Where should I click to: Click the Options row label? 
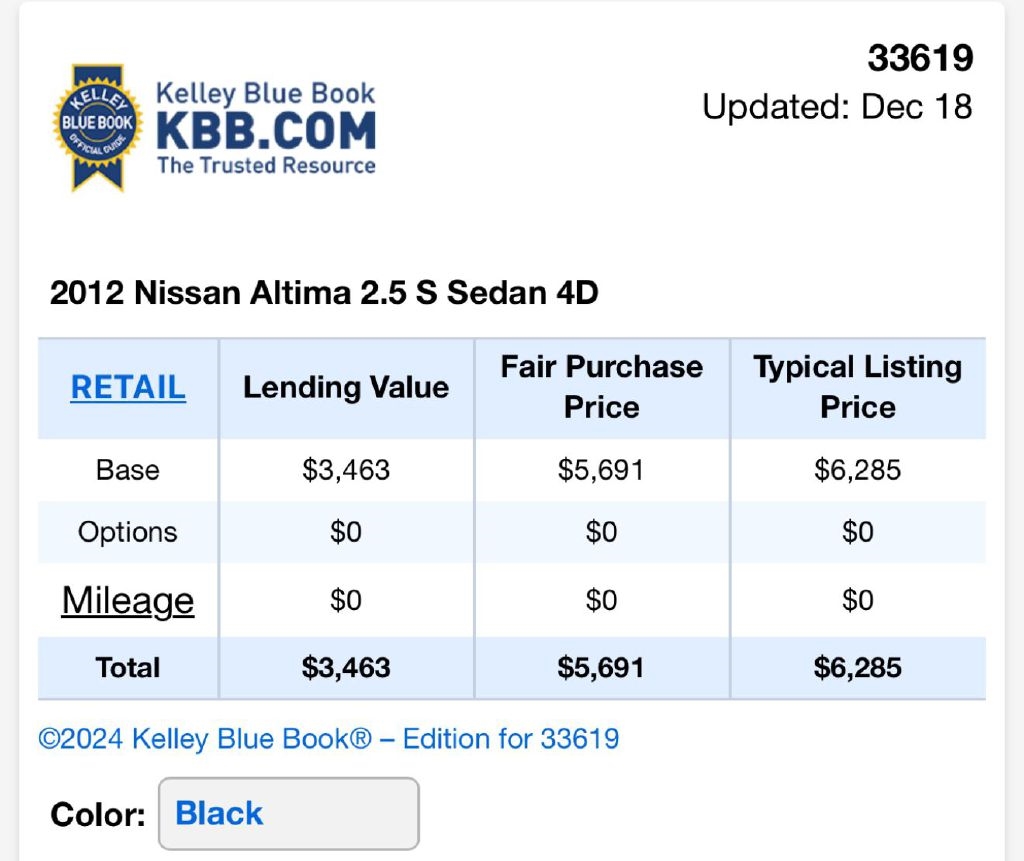tap(128, 532)
